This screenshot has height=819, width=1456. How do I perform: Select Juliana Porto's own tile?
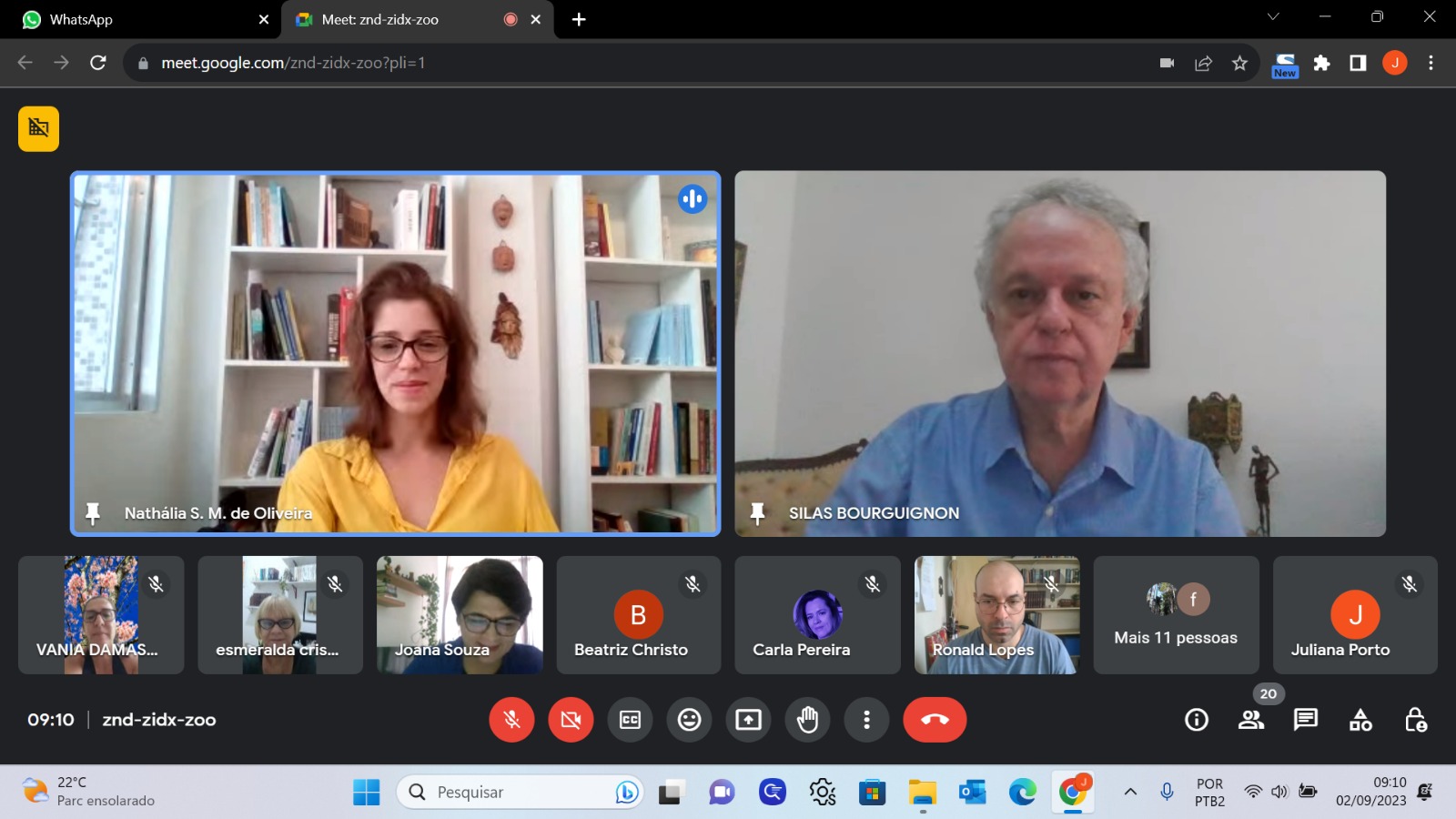tap(1355, 615)
